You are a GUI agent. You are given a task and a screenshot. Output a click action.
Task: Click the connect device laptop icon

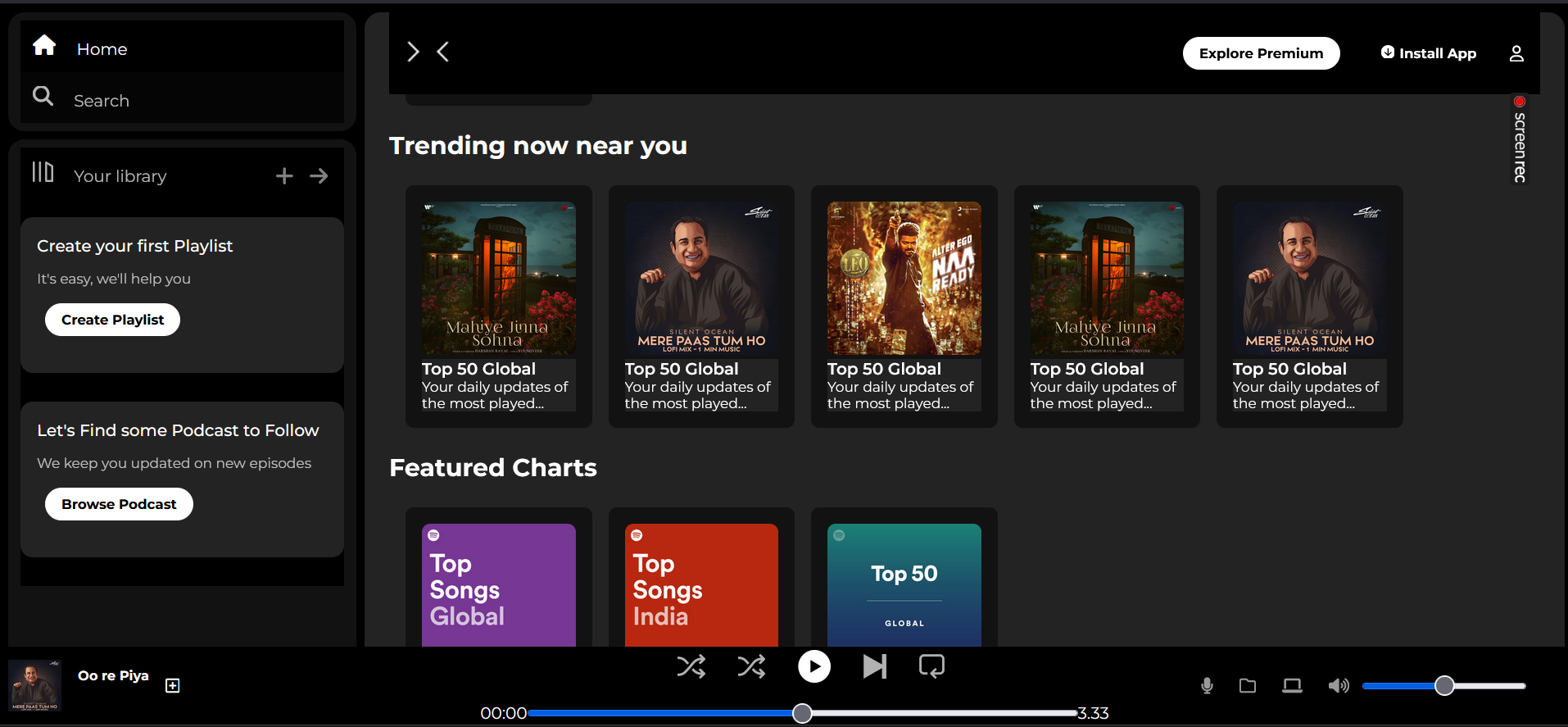1292,686
